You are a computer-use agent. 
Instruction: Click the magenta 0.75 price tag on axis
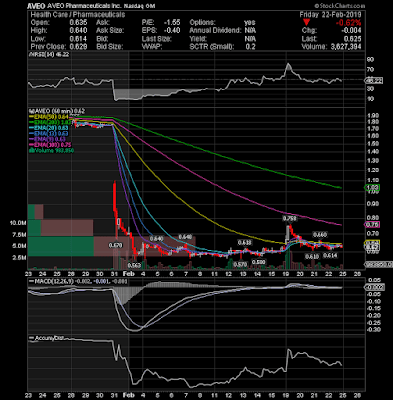point(372,225)
